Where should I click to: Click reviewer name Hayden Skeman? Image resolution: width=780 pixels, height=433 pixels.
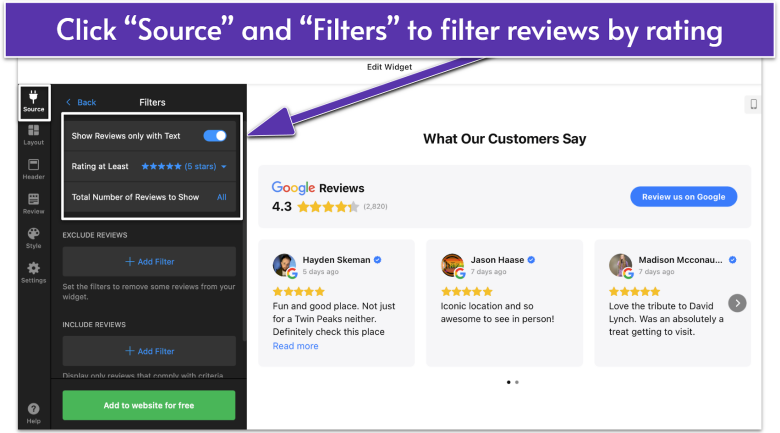(x=336, y=260)
